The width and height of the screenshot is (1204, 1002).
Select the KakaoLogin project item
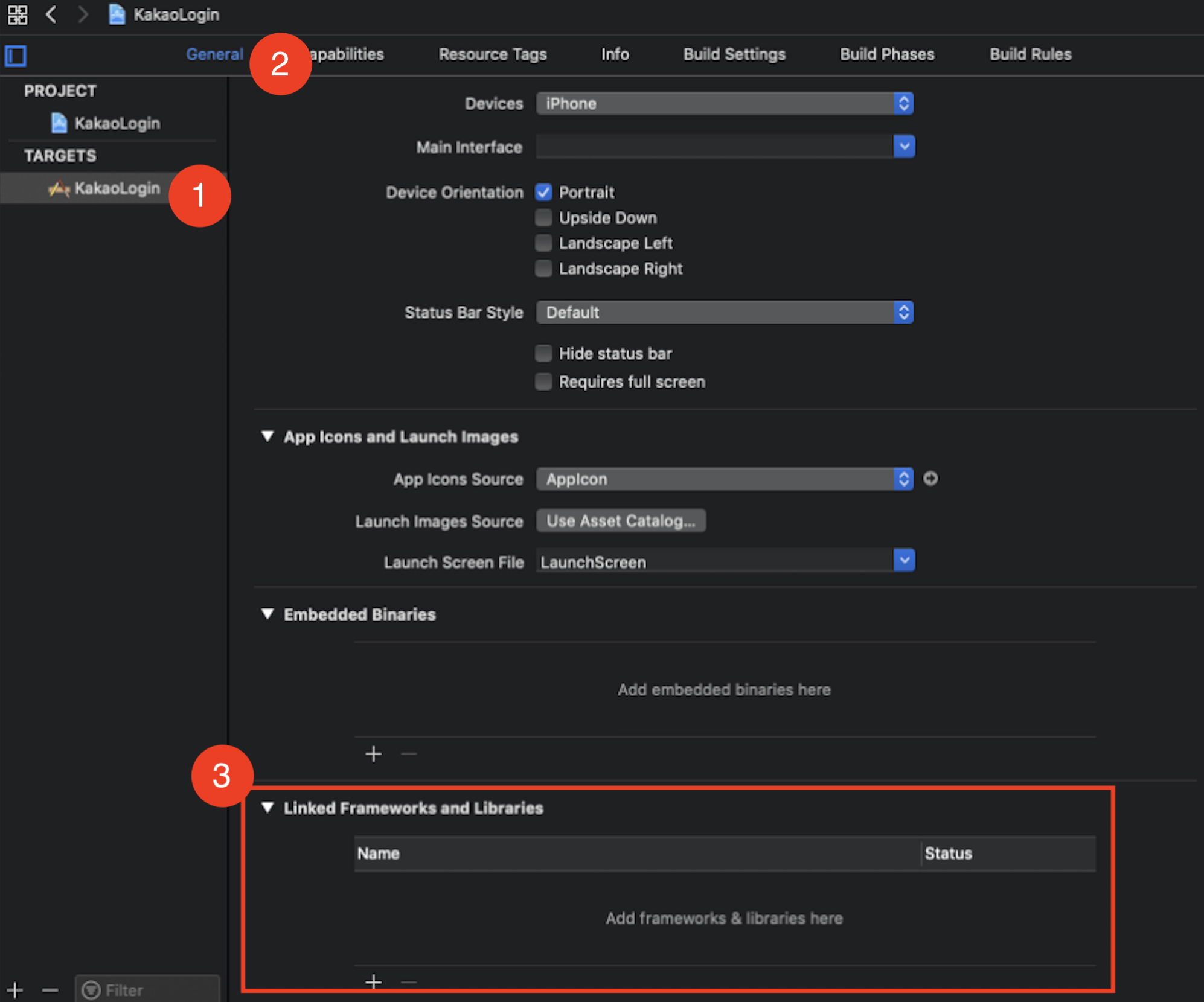point(117,123)
